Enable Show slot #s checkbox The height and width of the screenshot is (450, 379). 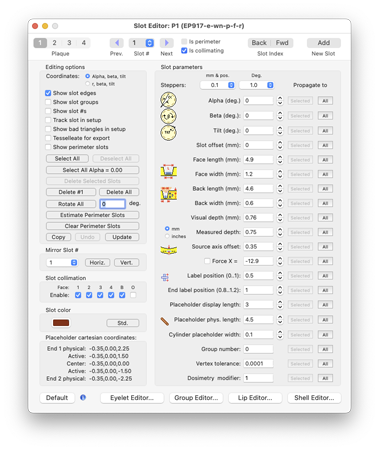coord(48,111)
